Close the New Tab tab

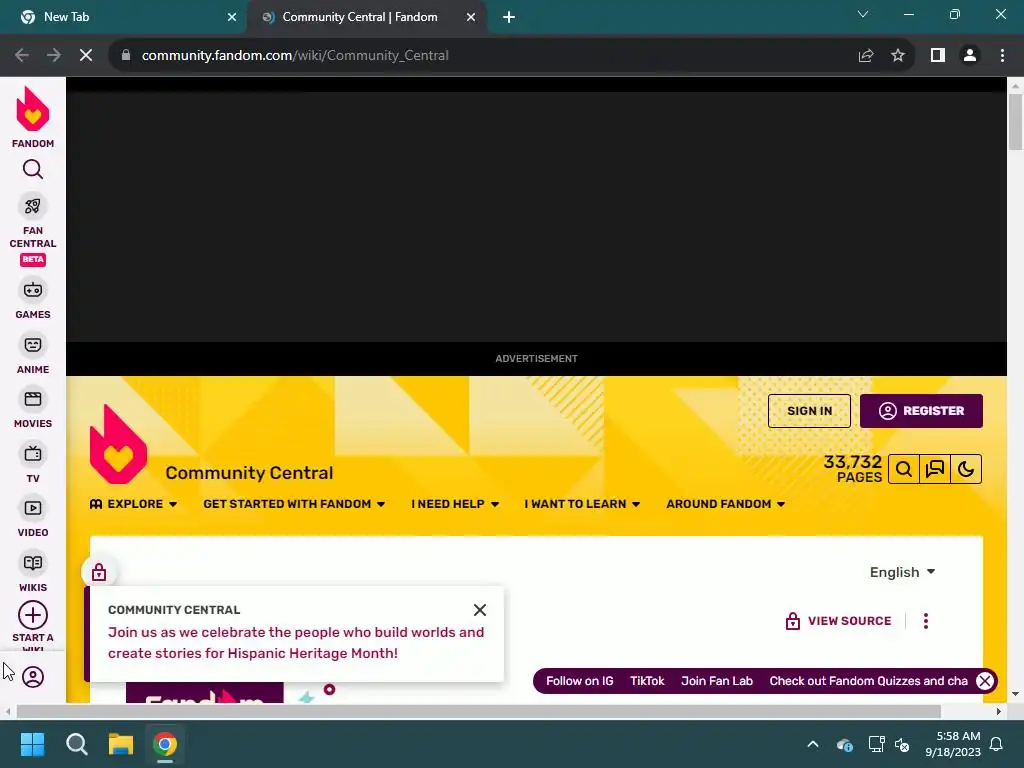(x=232, y=17)
